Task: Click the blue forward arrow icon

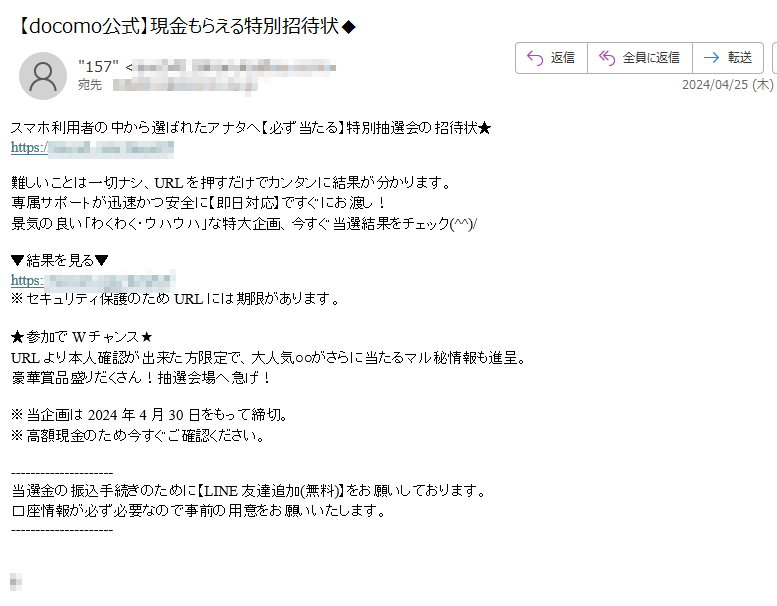Action: (x=712, y=58)
